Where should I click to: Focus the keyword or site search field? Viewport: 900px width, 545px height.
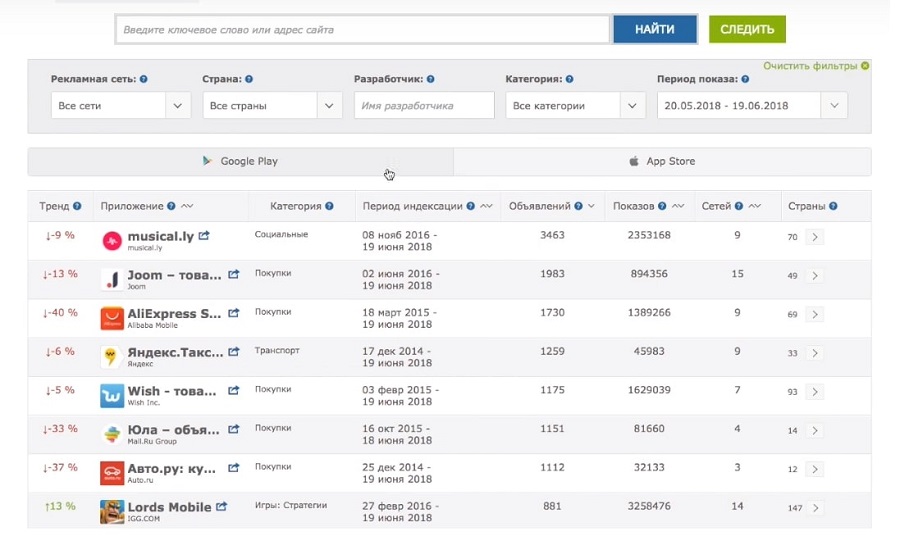click(363, 29)
